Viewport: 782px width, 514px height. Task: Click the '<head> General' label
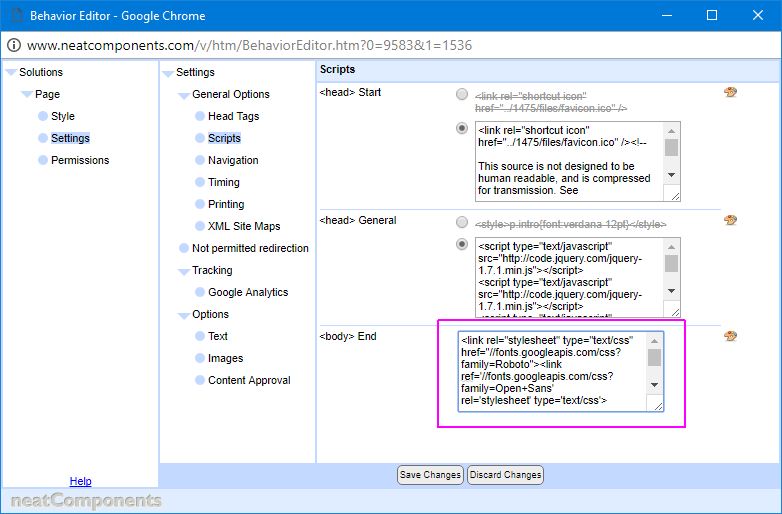click(358, 220)
